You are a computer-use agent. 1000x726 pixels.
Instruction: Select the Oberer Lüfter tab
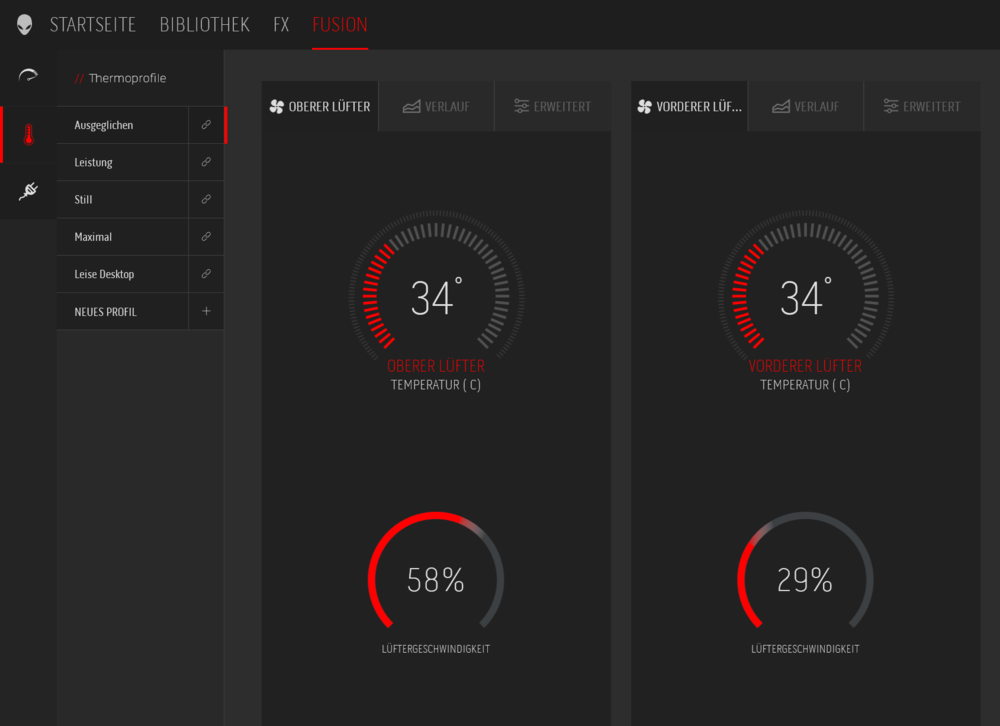tap(320, 107)
